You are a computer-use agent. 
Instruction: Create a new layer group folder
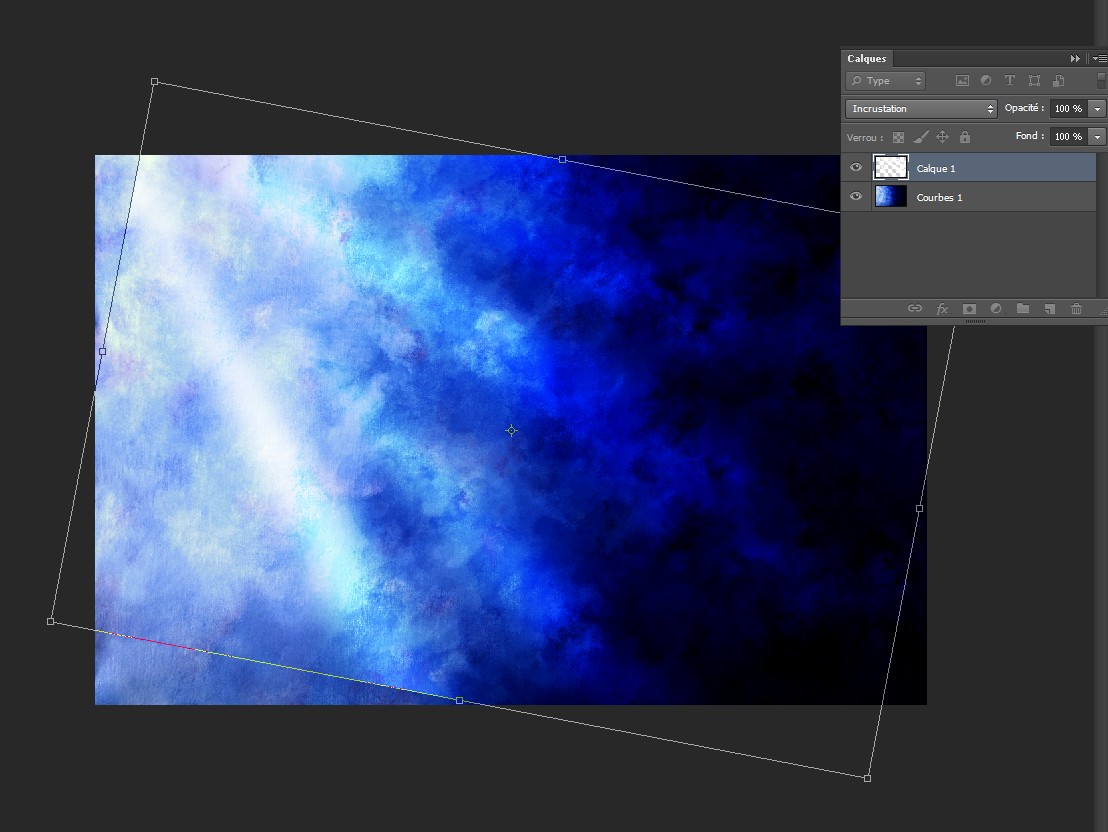click(1022, 308)
